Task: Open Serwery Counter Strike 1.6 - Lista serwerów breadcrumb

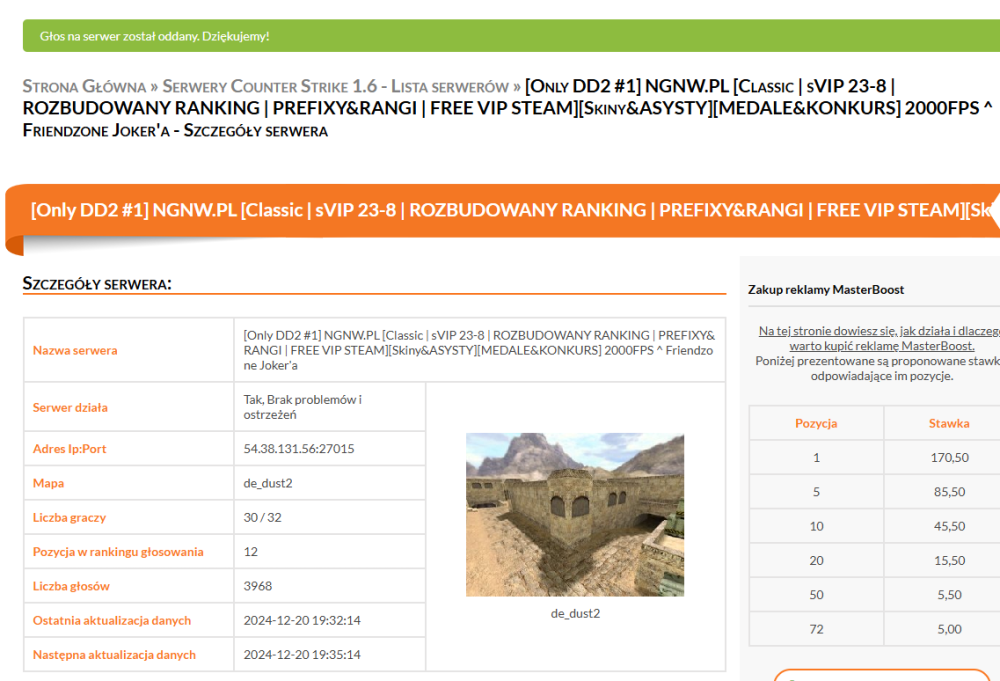Action: 335,86
